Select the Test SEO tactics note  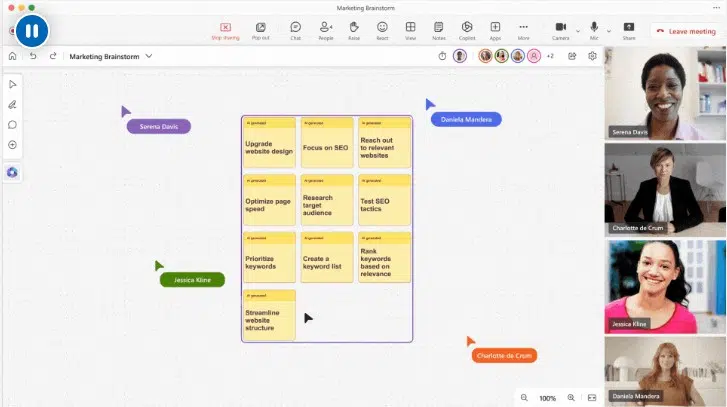click(x=384, y=200)
